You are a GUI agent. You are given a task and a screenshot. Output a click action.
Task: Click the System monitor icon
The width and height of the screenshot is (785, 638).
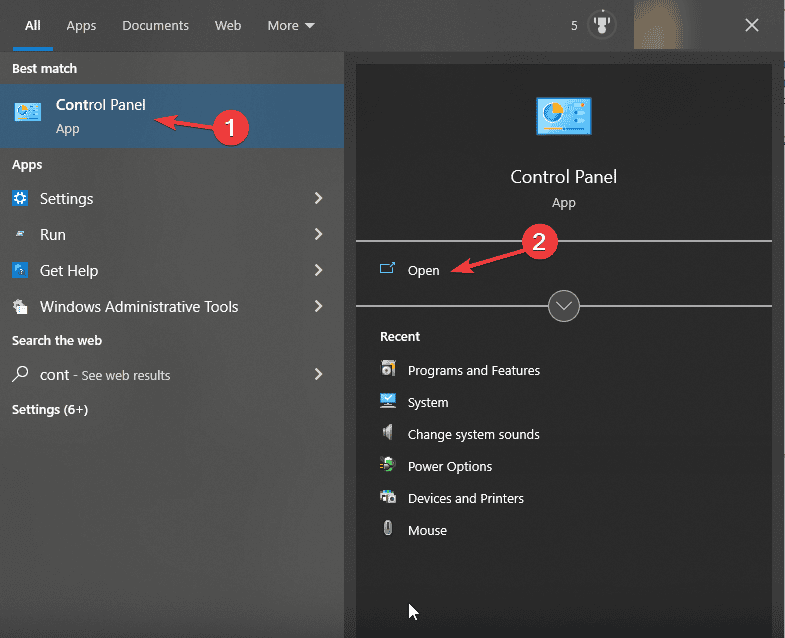(x=388, y=401)
